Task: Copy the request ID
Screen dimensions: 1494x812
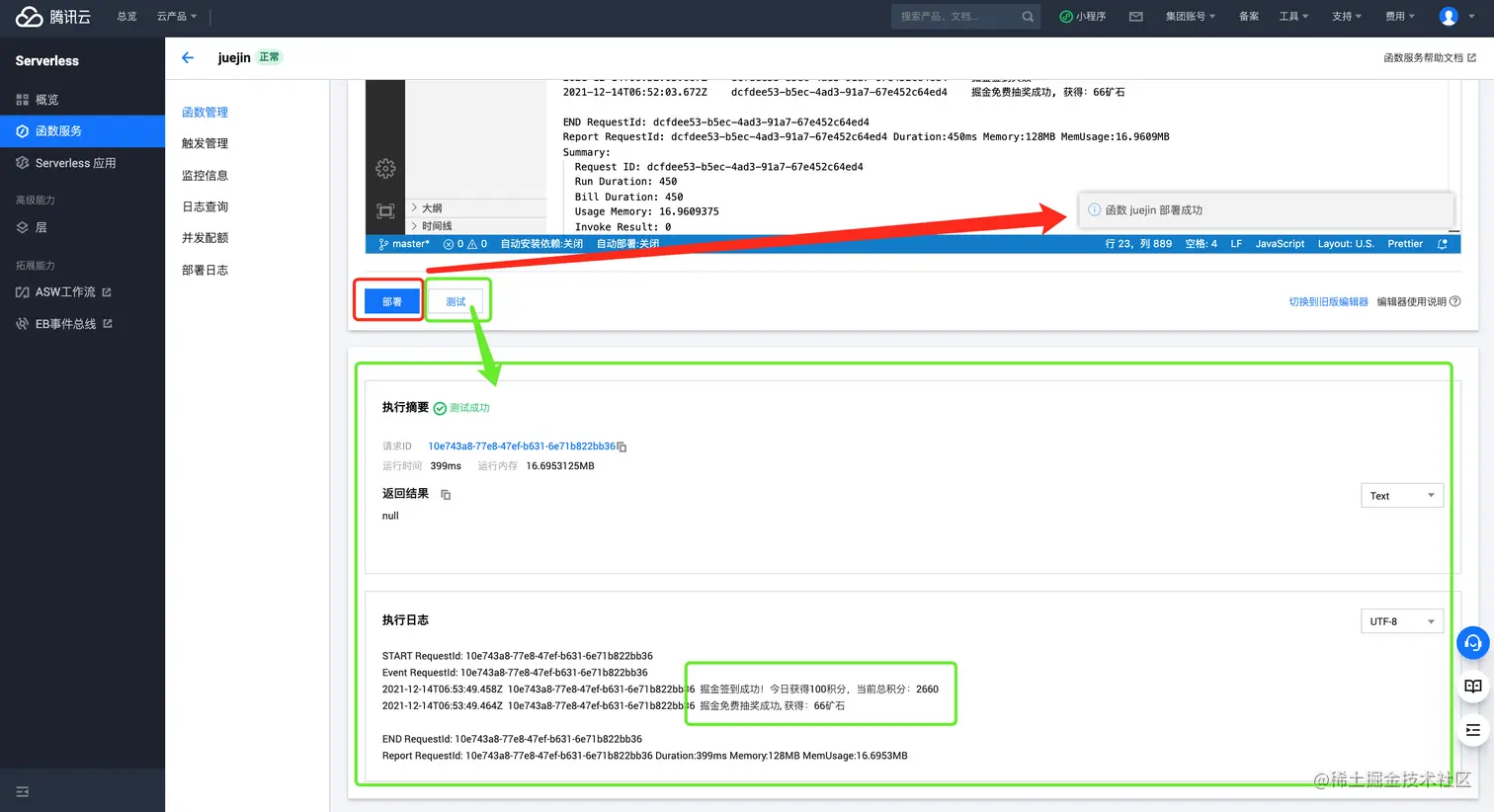Action: tap(622, 447)
